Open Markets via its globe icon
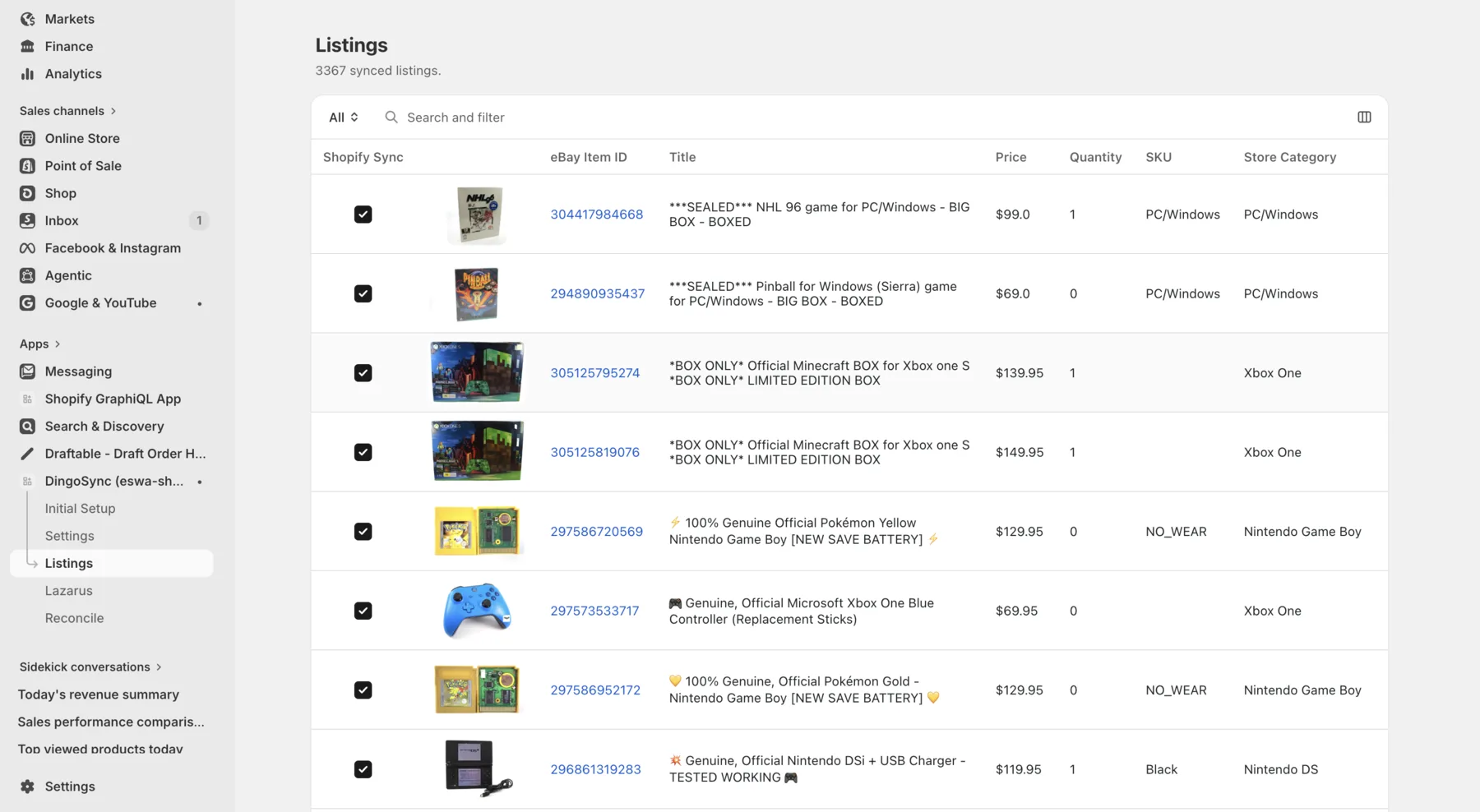Screen dimensions: 1480x812 (27, 19)
